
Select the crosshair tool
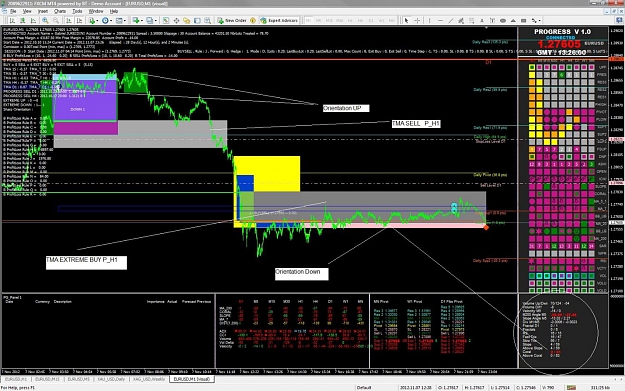coord(417,20)
